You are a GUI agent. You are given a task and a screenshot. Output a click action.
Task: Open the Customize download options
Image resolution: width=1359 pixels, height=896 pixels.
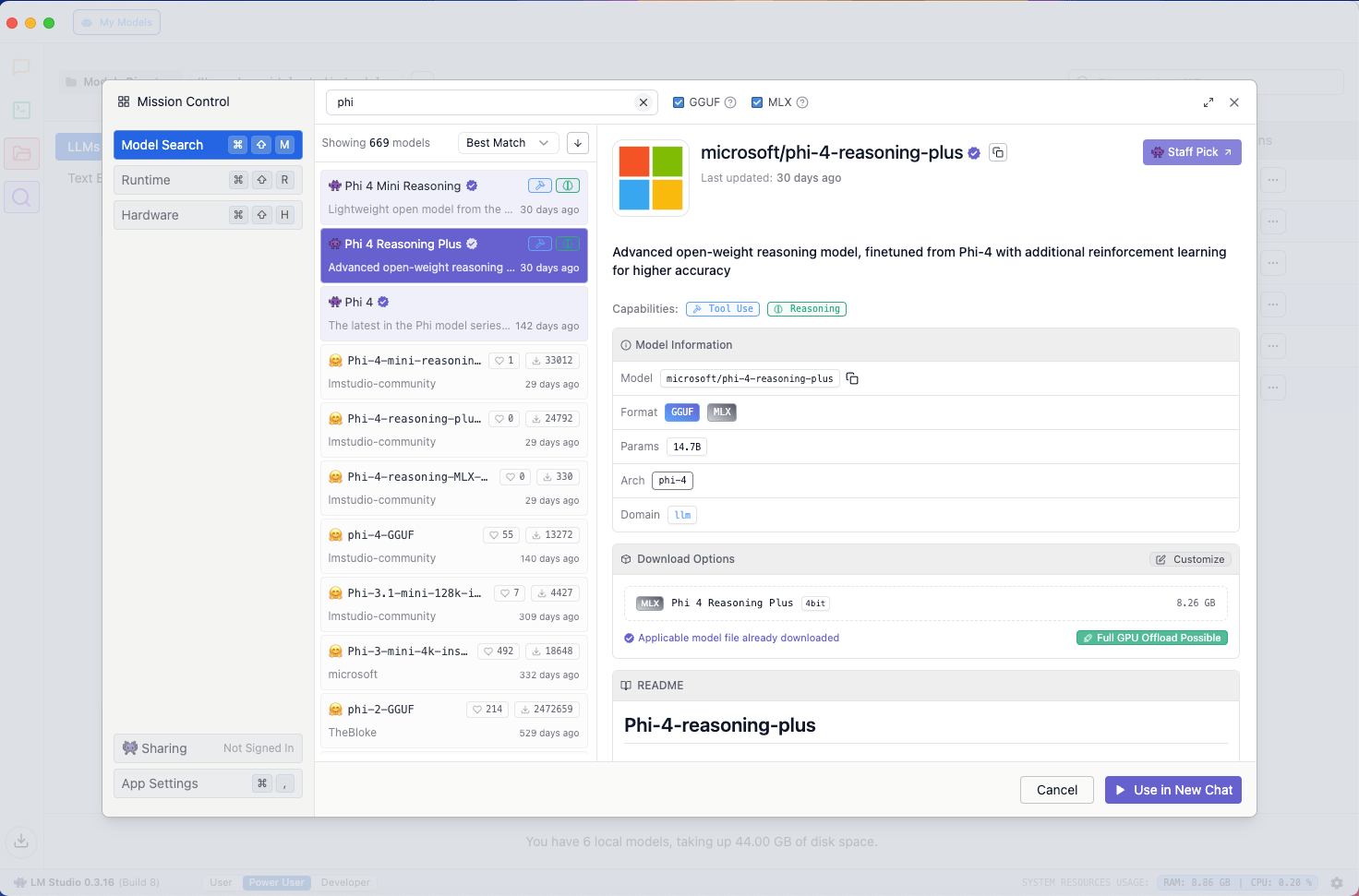(1190, 559)
